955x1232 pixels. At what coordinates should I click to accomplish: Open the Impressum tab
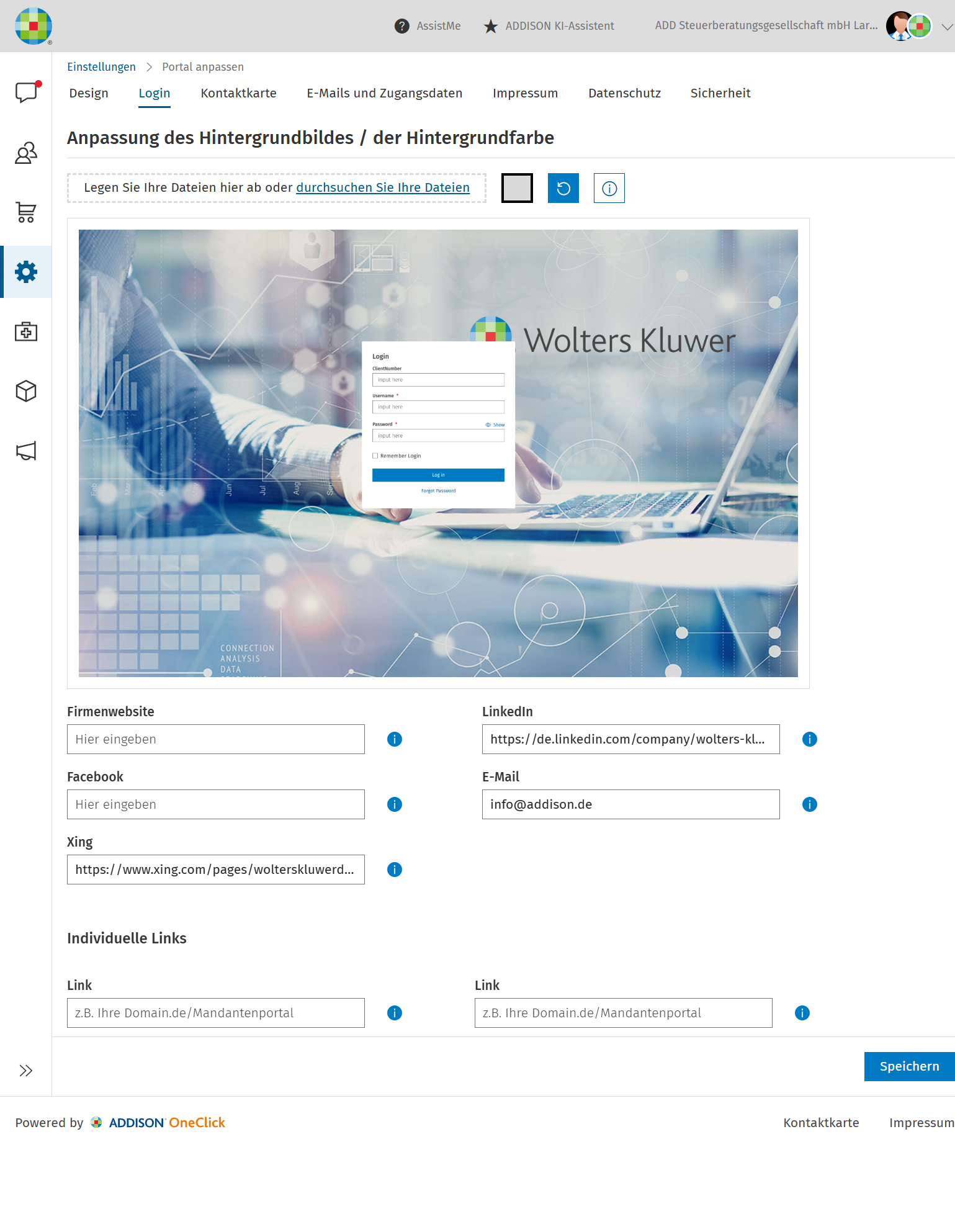click(526, 93)
